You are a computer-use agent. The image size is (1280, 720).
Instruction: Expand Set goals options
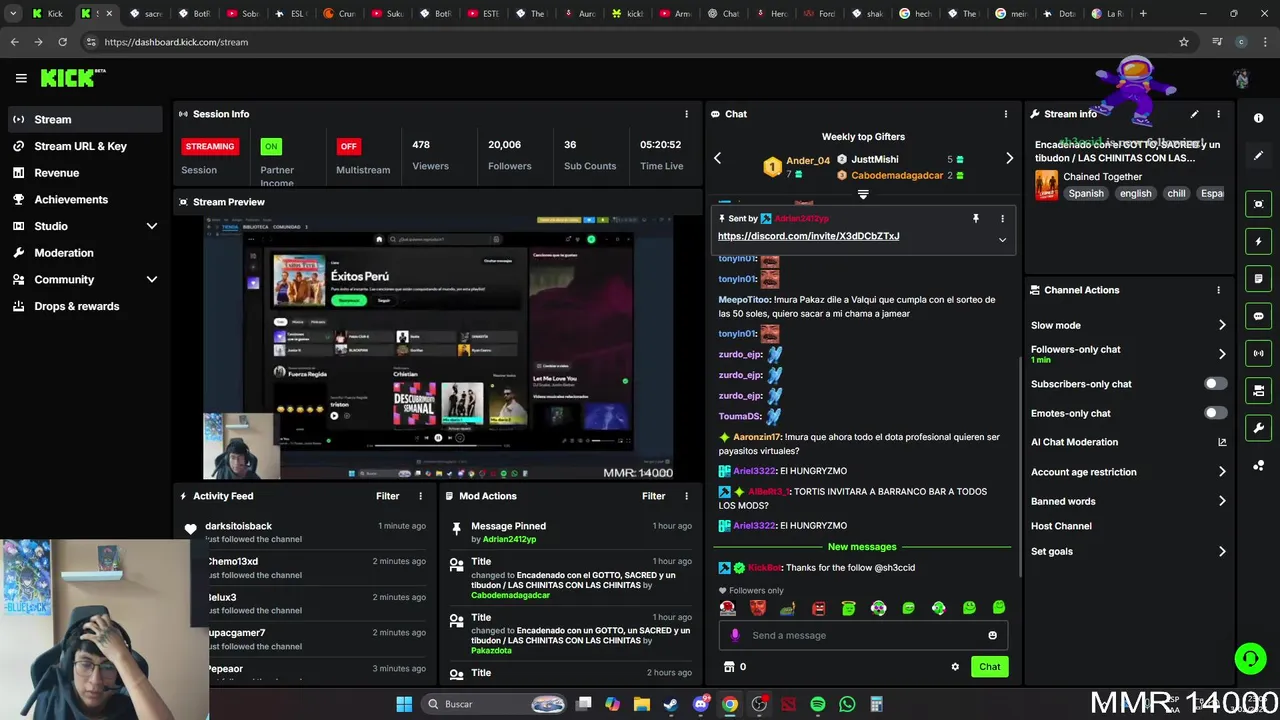click(x=1222, y=551)
